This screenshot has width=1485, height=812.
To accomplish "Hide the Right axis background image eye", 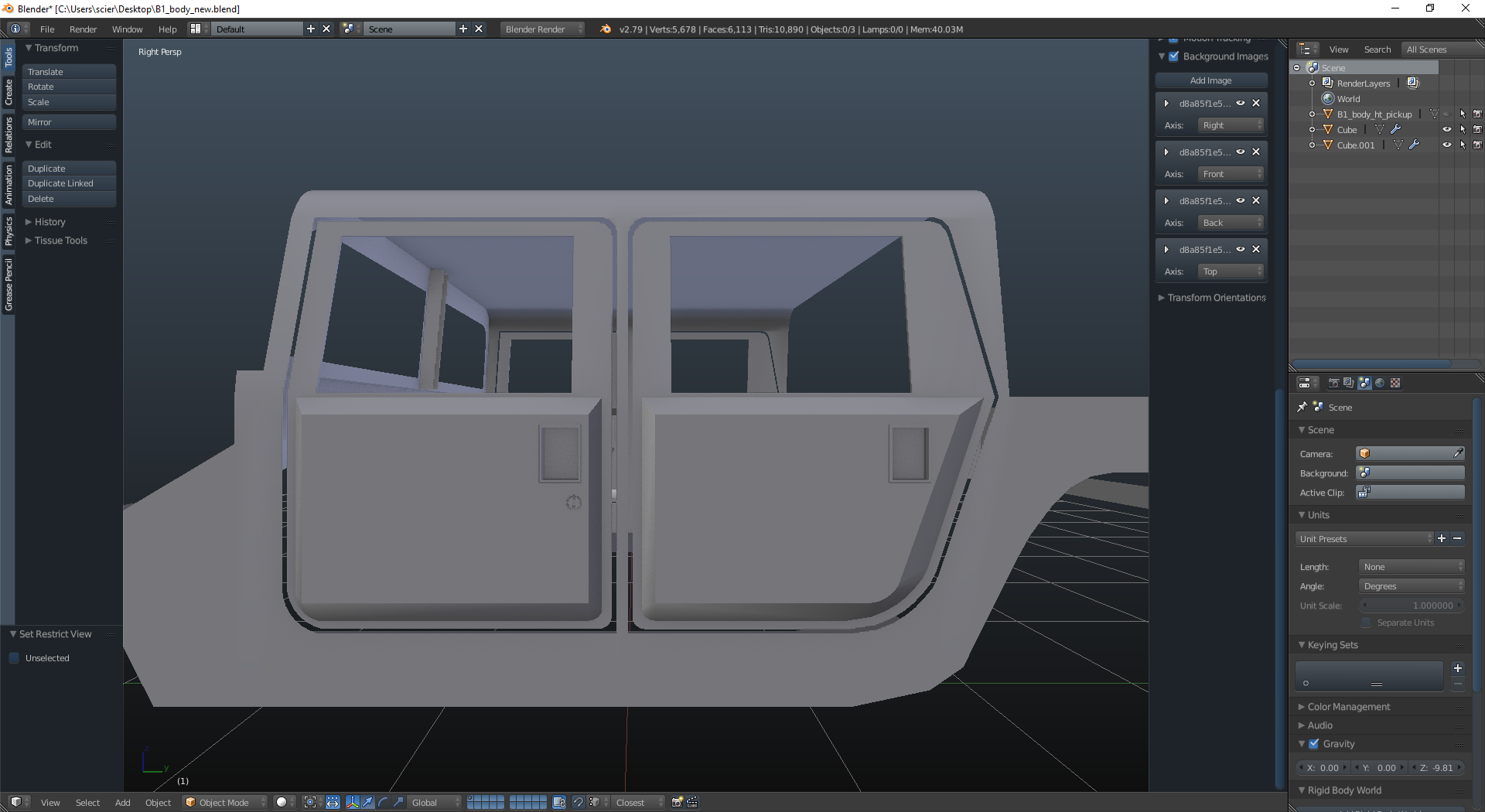I will (1241, 103).
